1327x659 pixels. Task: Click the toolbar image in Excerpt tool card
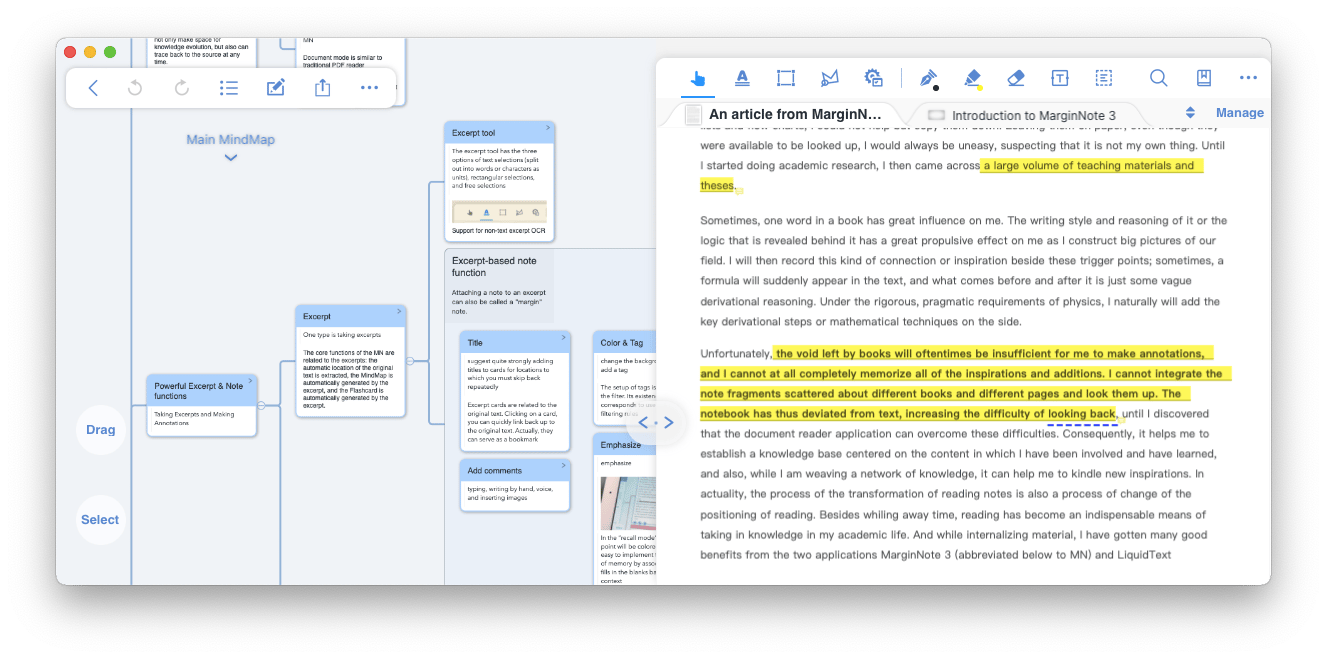(x=499, y=212)
